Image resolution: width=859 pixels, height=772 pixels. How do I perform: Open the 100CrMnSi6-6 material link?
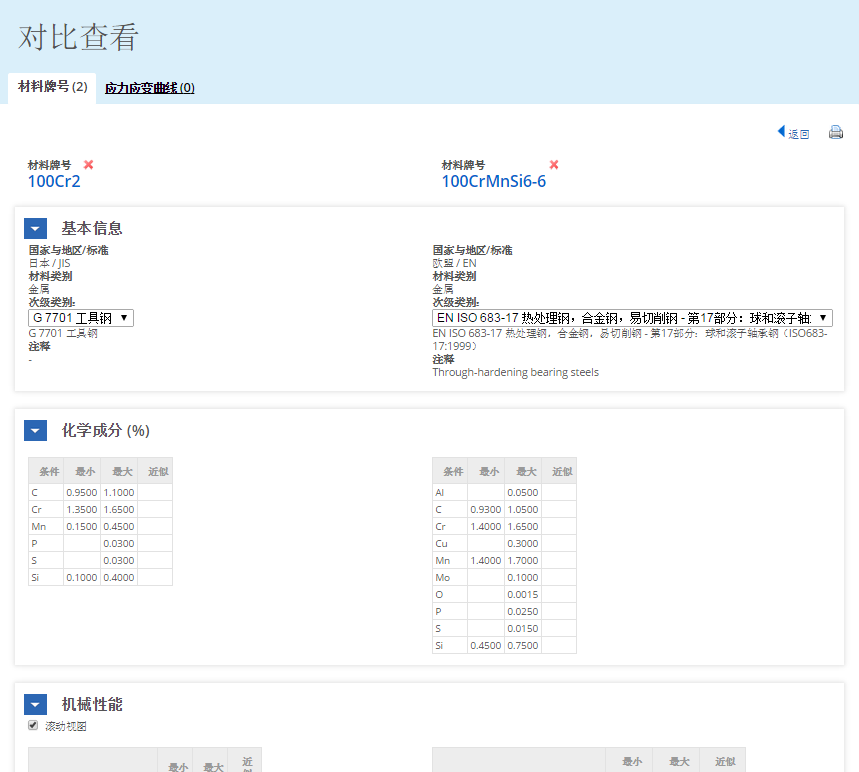point(494,181)
